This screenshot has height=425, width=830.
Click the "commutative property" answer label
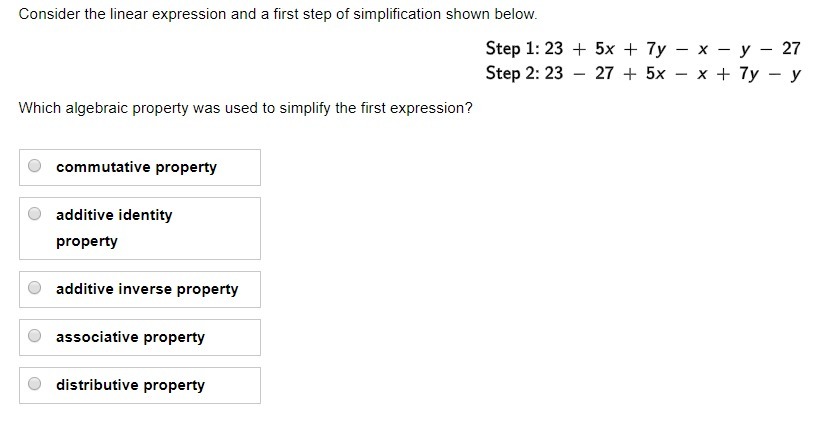[x=137, y=167]
